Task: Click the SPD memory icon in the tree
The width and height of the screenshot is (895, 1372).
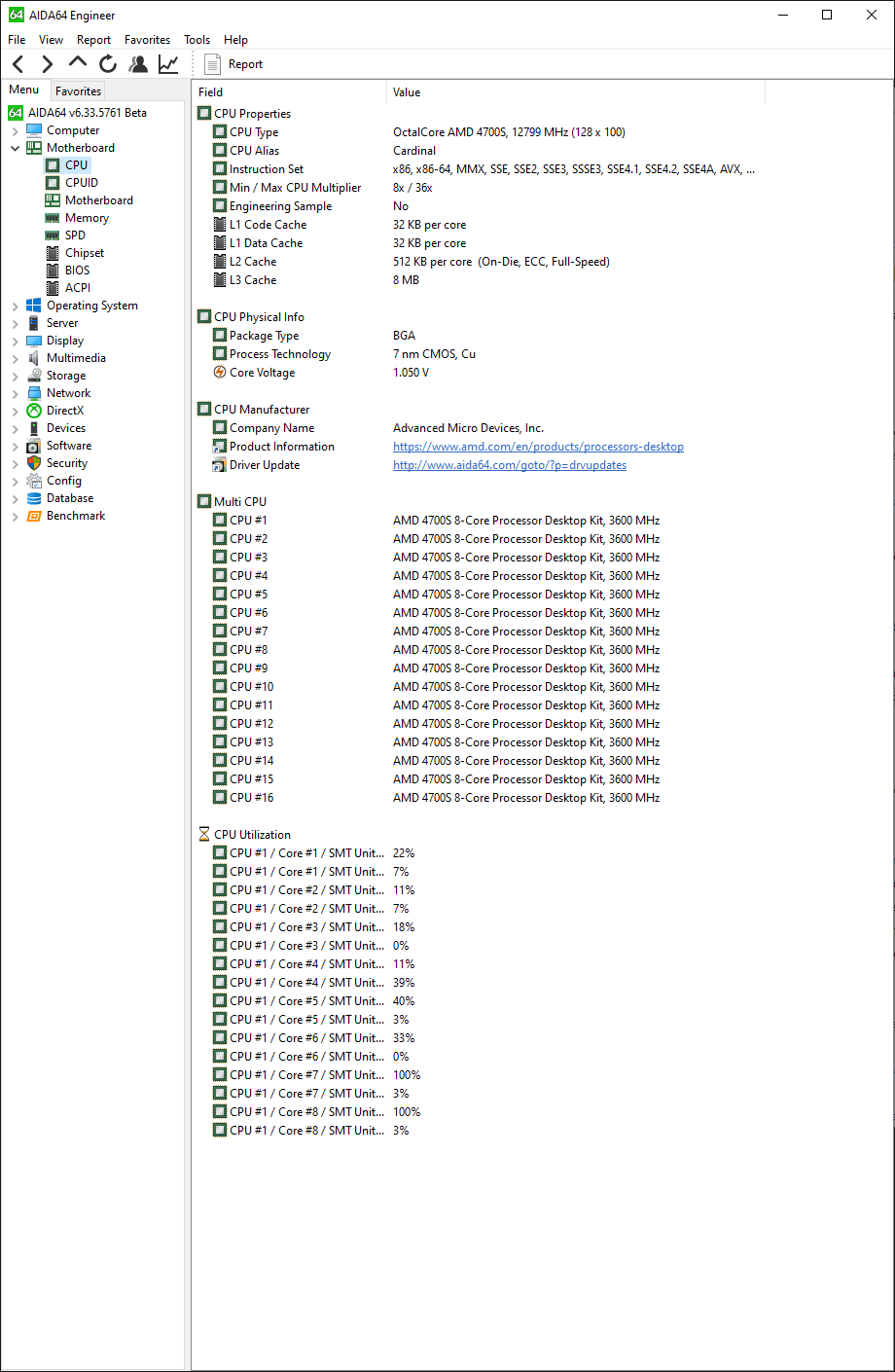Action: (x=53, y=235)
